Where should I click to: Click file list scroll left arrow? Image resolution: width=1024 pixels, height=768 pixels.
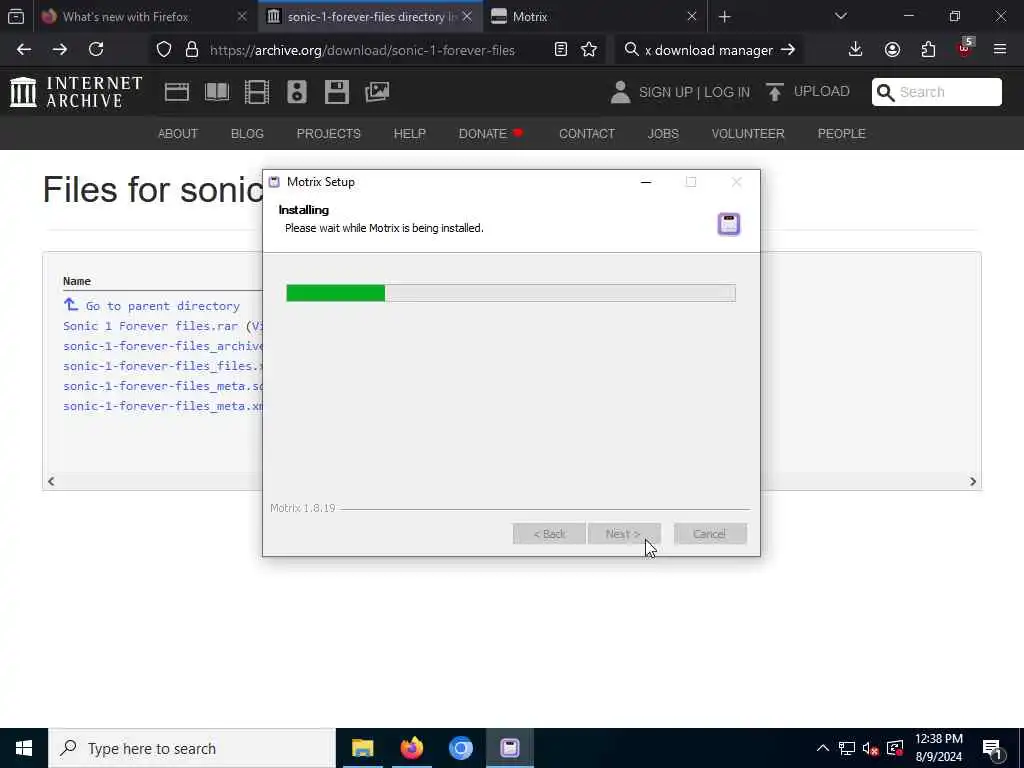click(x=51, y=481)
